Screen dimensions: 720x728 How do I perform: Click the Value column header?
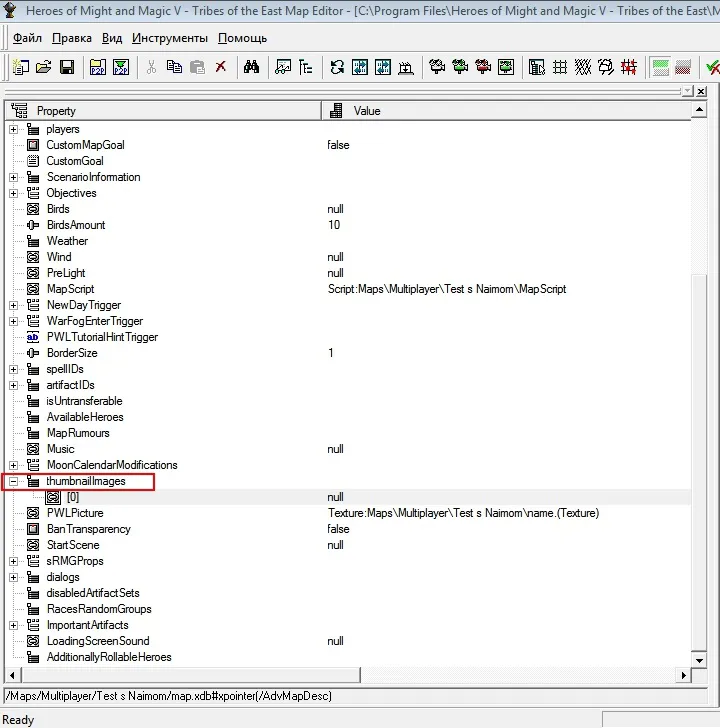(x=506, y=110)
